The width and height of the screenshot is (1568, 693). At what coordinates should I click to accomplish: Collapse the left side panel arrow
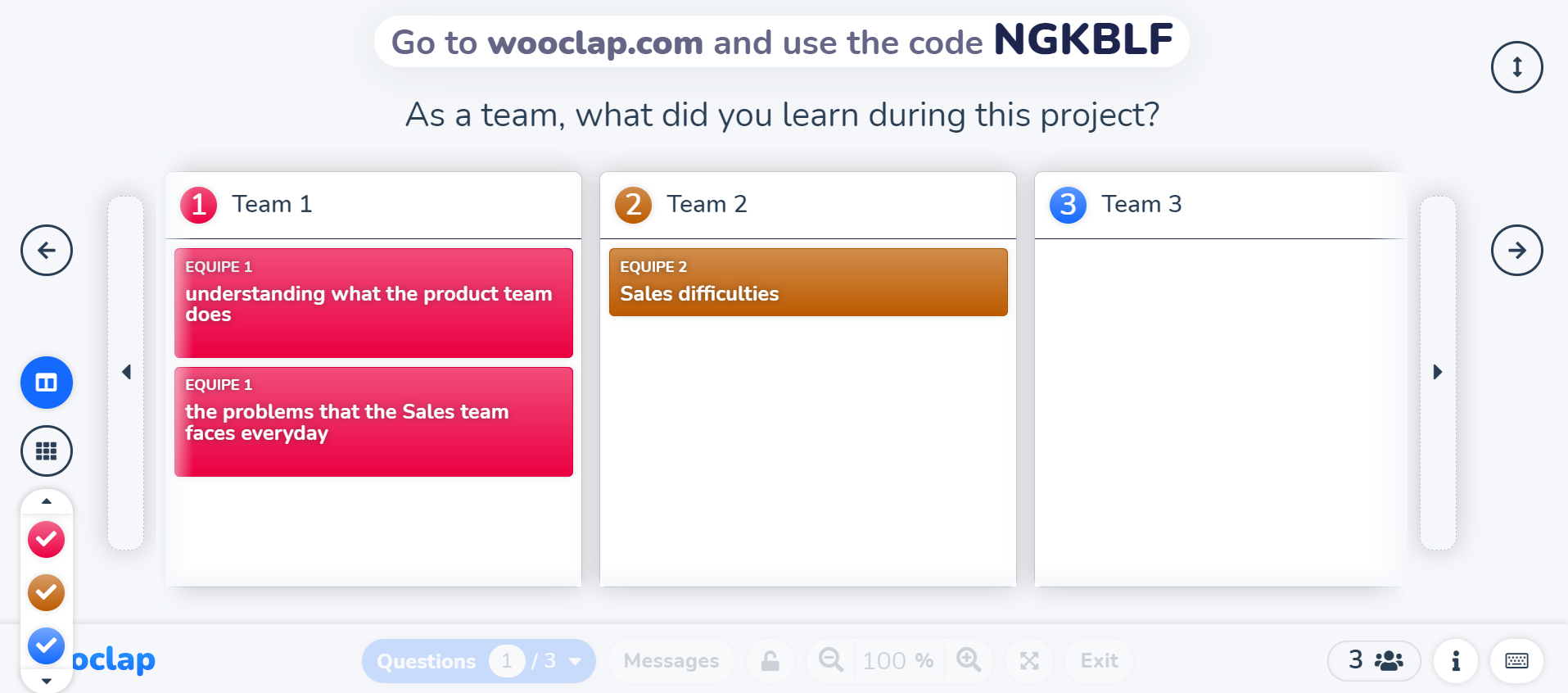(x=127, y=371)
